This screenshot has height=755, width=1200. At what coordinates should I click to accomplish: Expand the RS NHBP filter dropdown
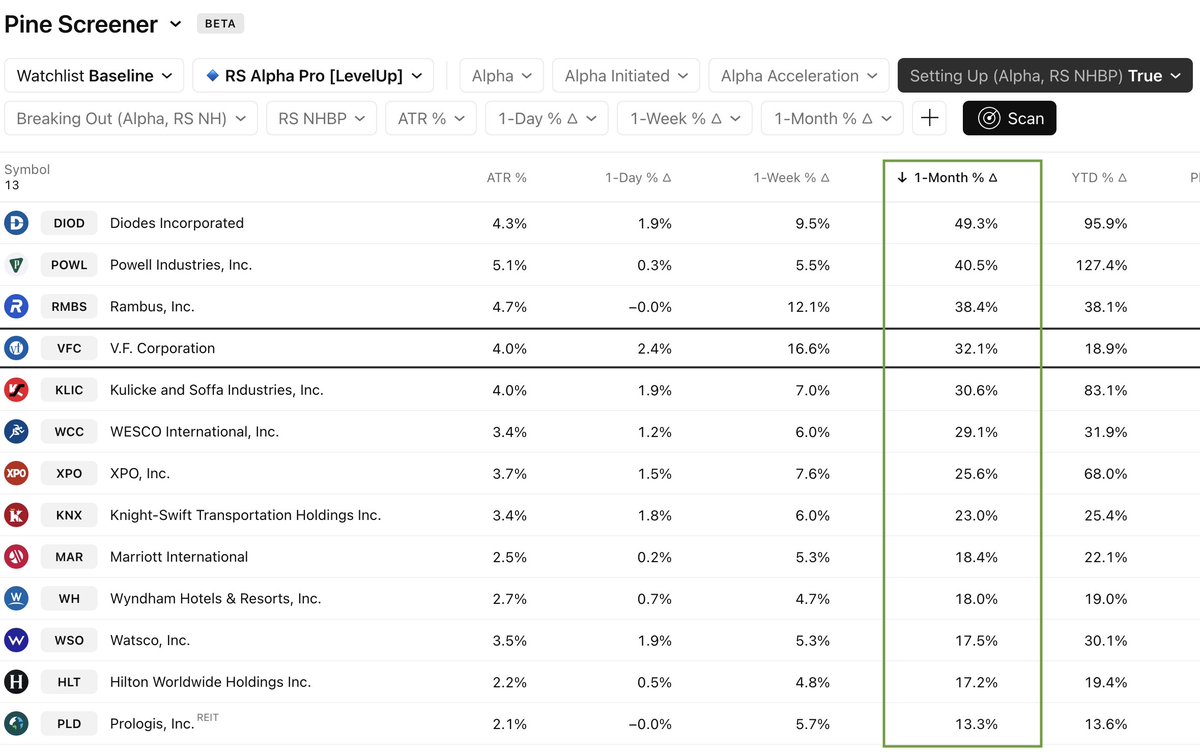point(321,118)
